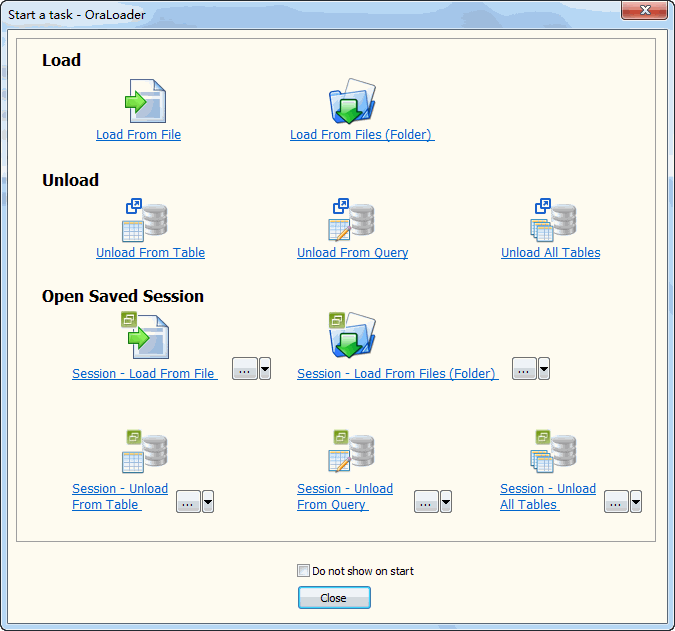This screenshot has width=675, height=631.
Task: Click the Unload All Tables icon
Action: click(553, 220)
